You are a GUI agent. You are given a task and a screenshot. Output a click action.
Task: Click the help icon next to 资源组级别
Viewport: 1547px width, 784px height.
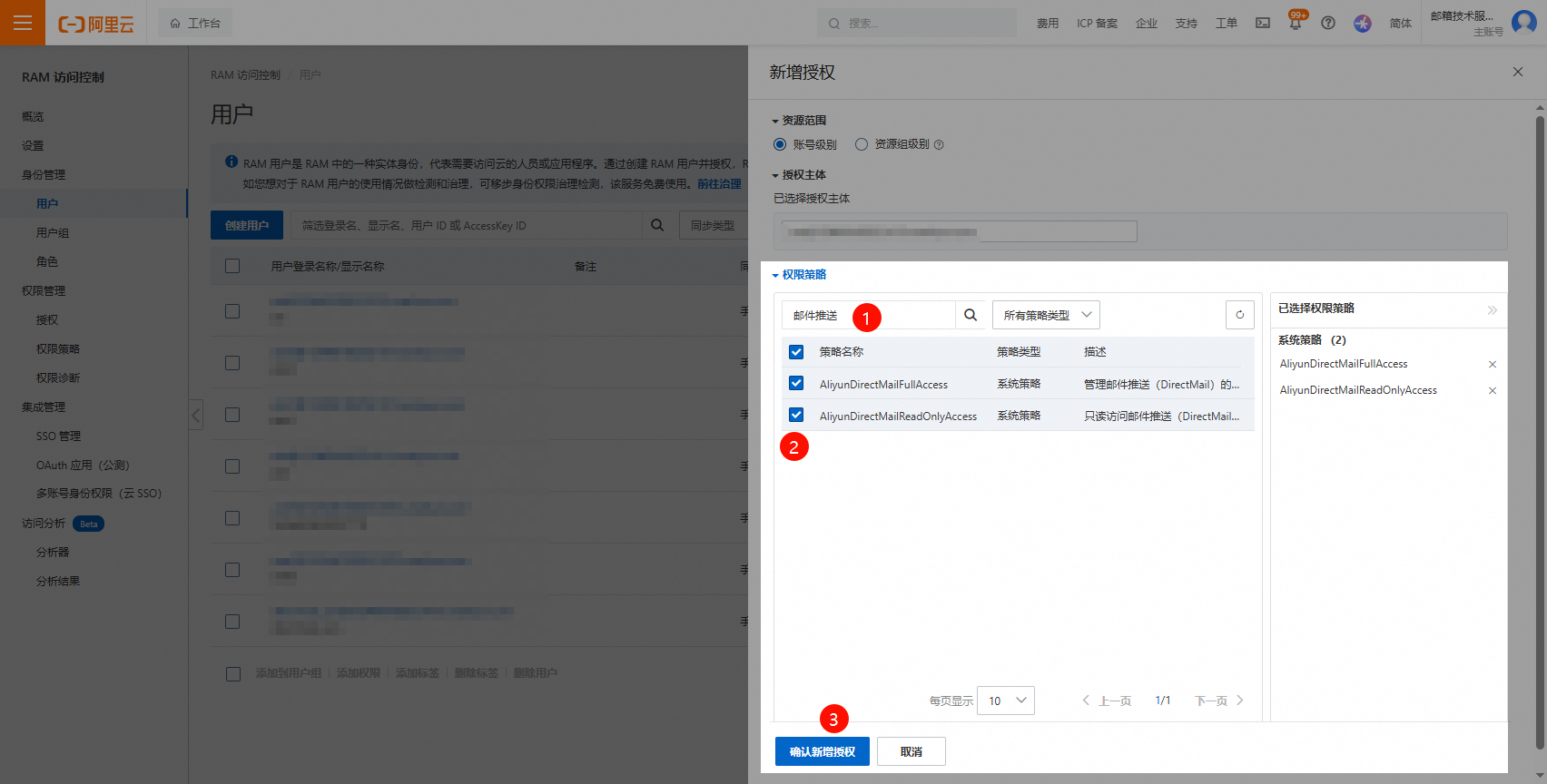[939, 145]
